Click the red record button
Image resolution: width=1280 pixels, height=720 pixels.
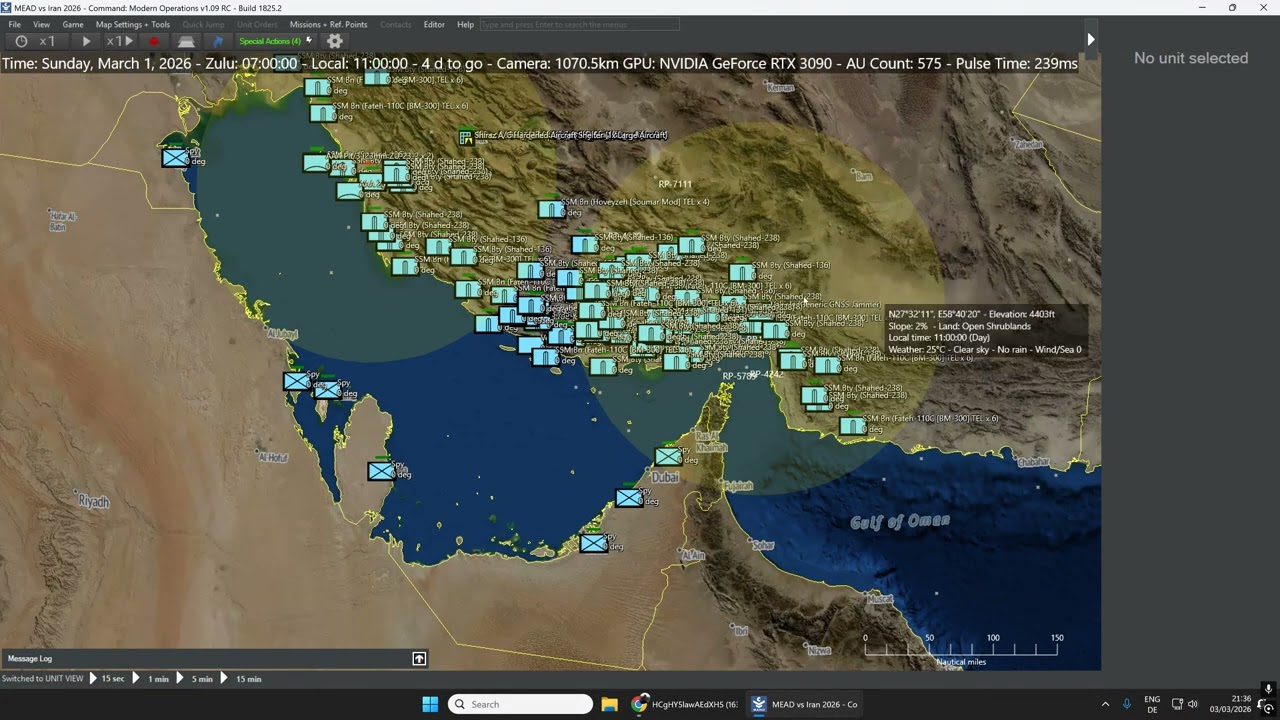154,41
